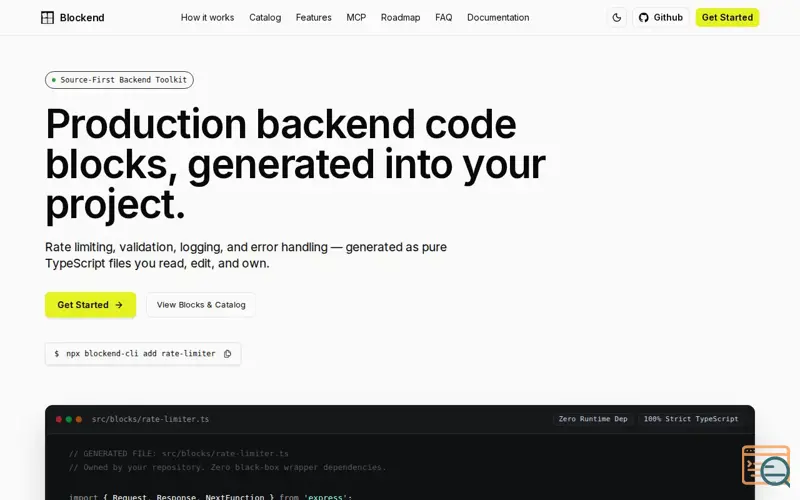Go to the Catalog nav link
800x500 pixels.
[265, 18]
